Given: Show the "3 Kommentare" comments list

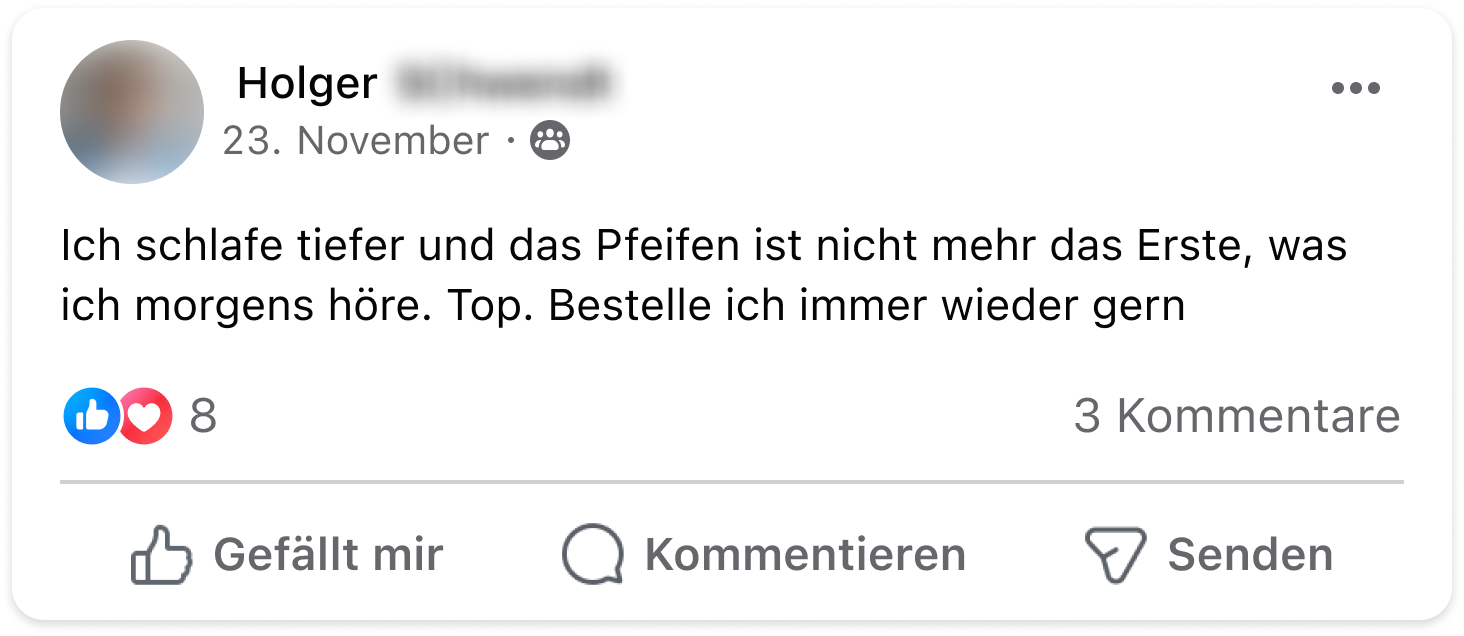Looking at the screenshot, I should tap(1237, 416).
